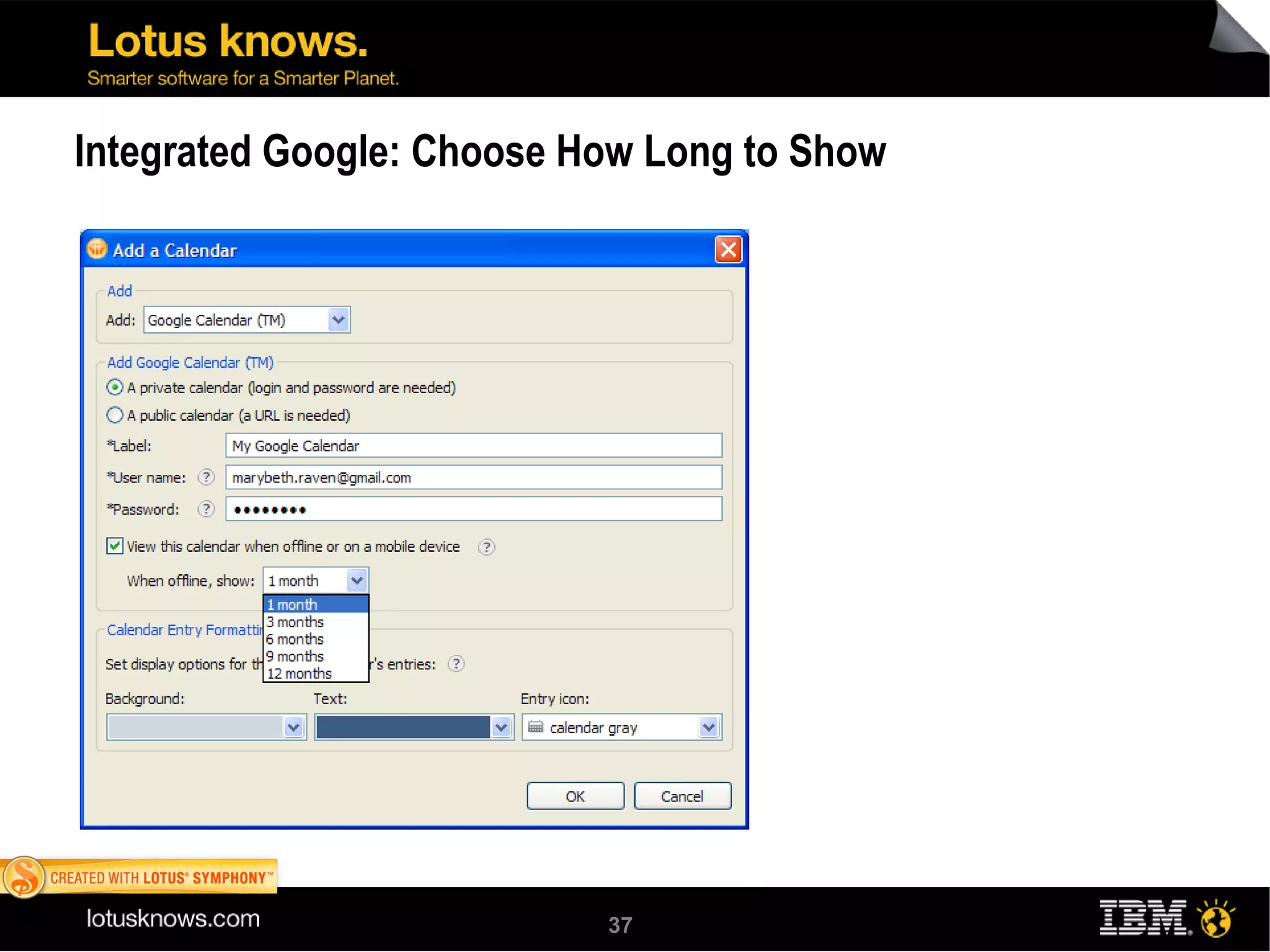Click help icon beside display options entries

456,664
